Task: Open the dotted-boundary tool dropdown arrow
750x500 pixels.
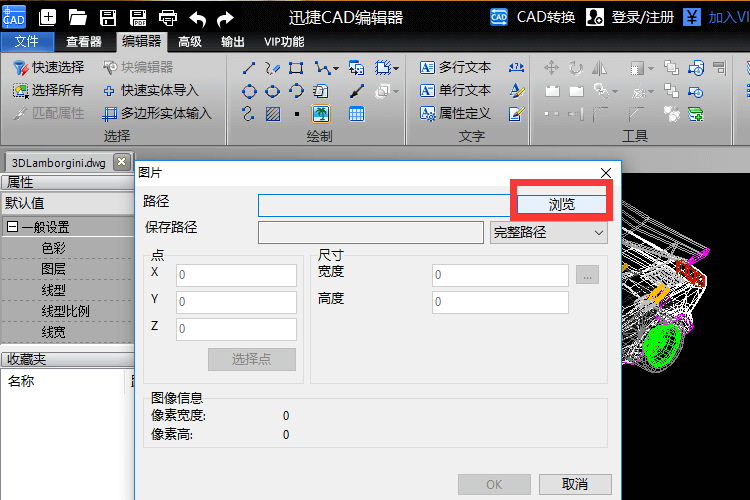Action: (x=396, y=69)
